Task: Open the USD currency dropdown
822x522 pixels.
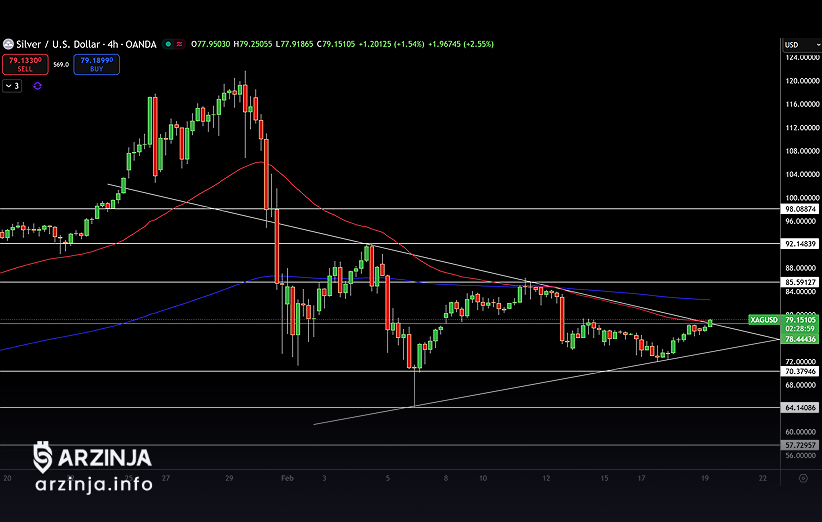Action: click(x=798, y=45)
